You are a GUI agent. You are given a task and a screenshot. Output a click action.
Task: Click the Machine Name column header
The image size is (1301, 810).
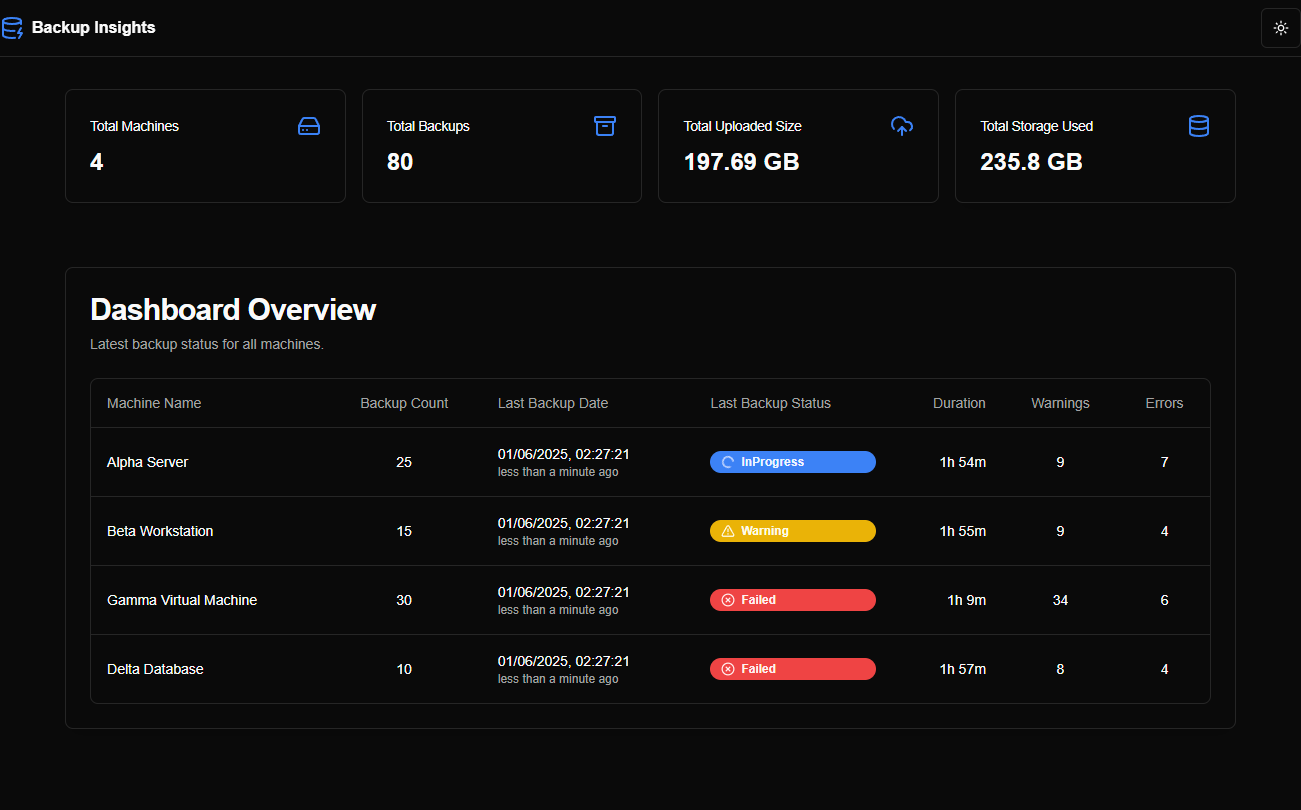(x=154, y=403)
